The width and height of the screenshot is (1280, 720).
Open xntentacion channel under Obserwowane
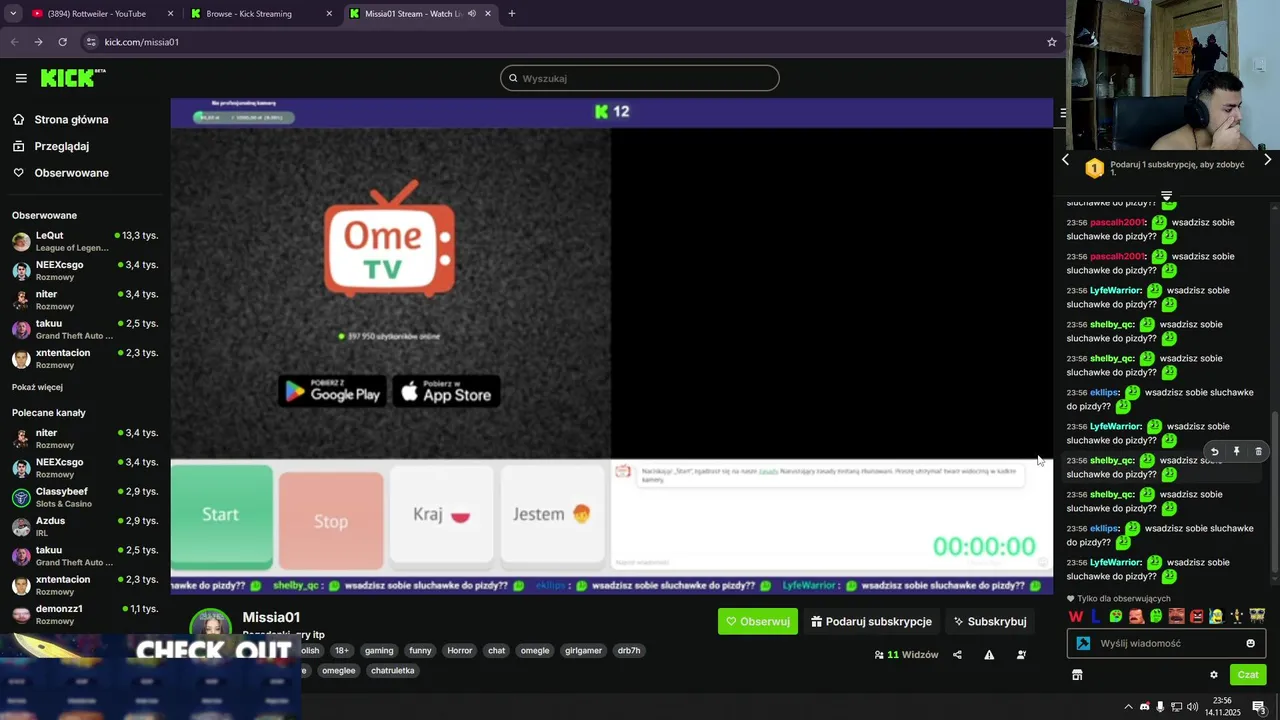(85, 358)
